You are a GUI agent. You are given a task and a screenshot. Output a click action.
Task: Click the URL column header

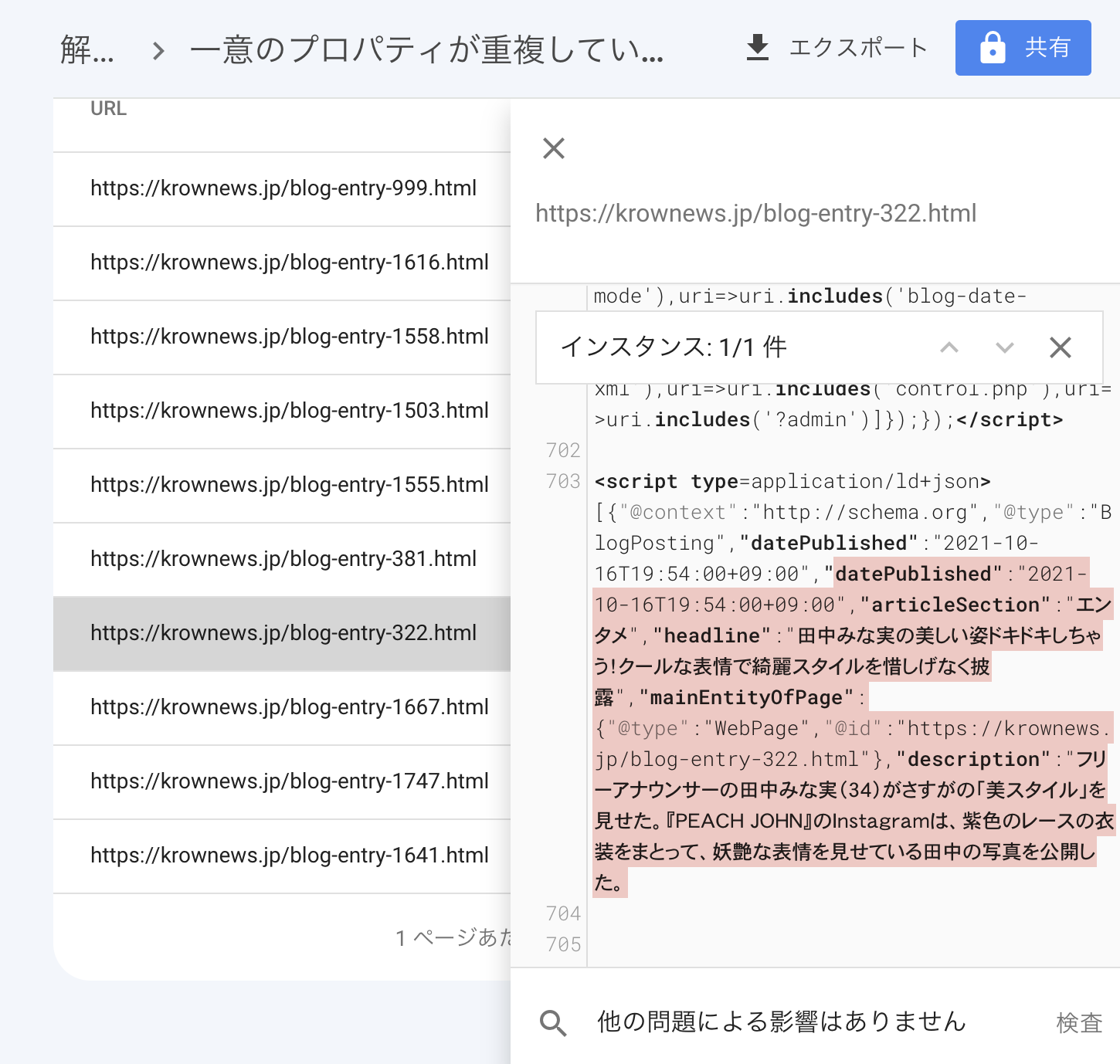pos(108,109)
